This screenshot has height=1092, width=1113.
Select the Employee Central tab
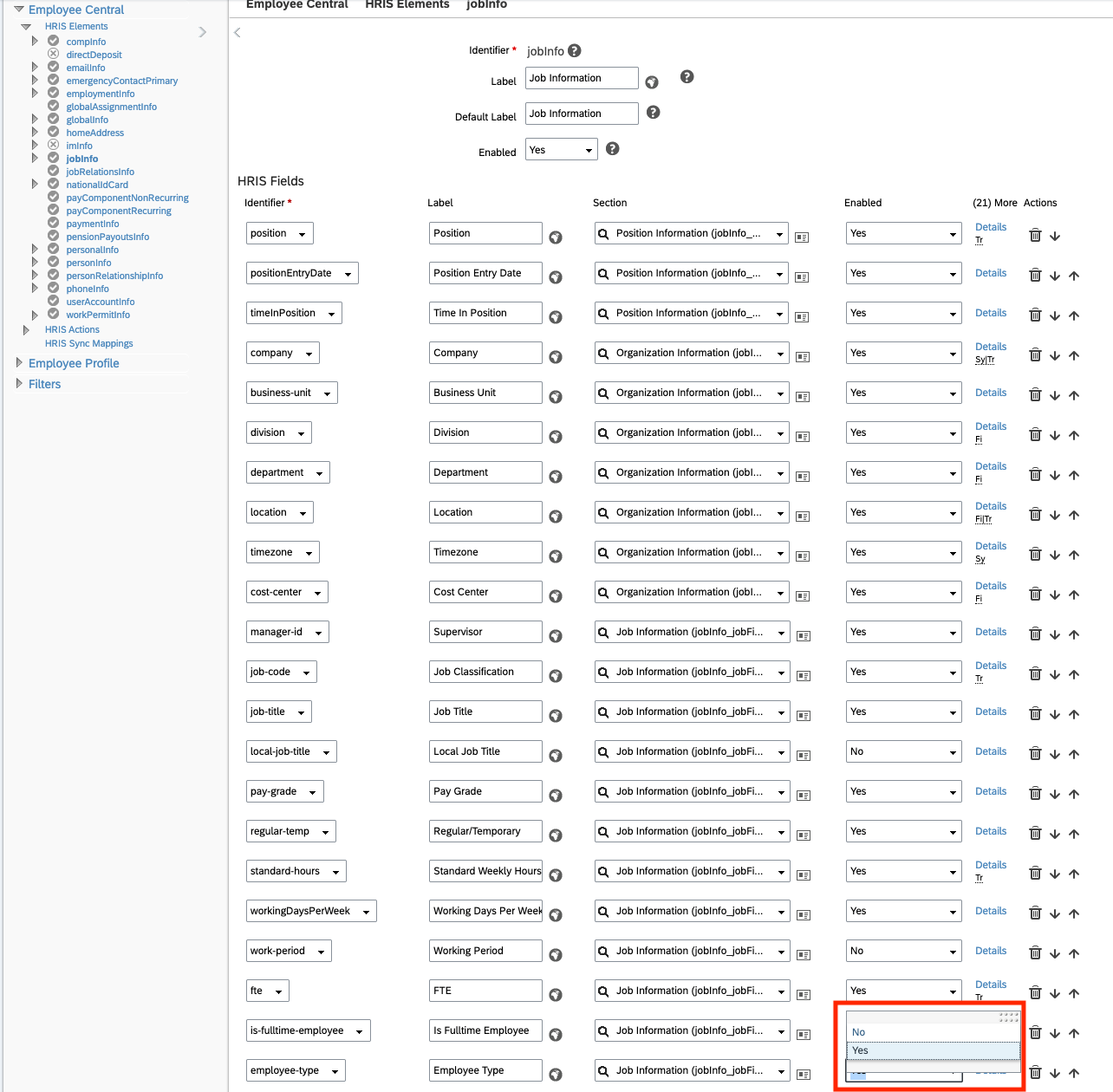pos(297,5)
